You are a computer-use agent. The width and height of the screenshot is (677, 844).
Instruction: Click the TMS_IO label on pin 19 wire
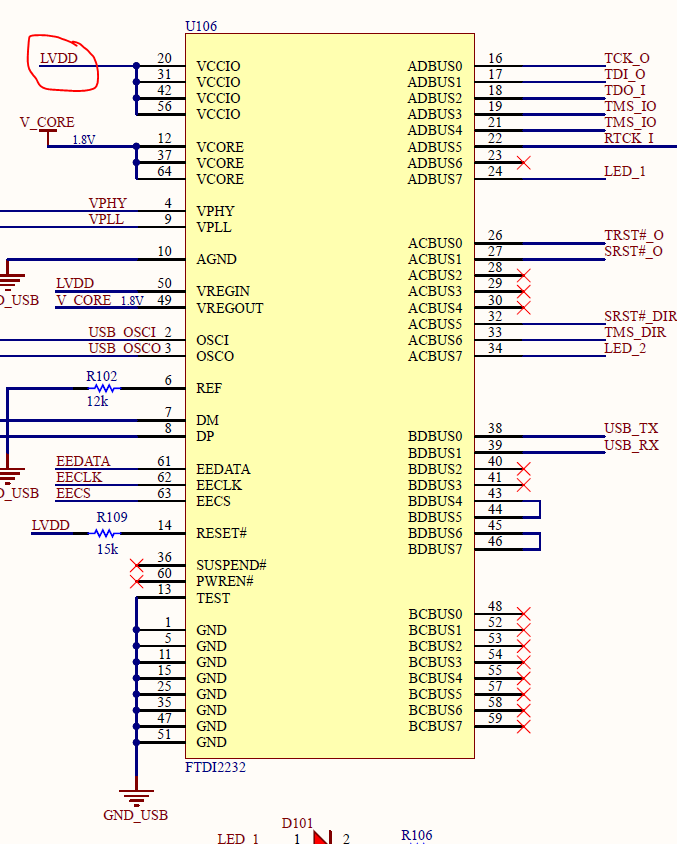tap(630, 106)
